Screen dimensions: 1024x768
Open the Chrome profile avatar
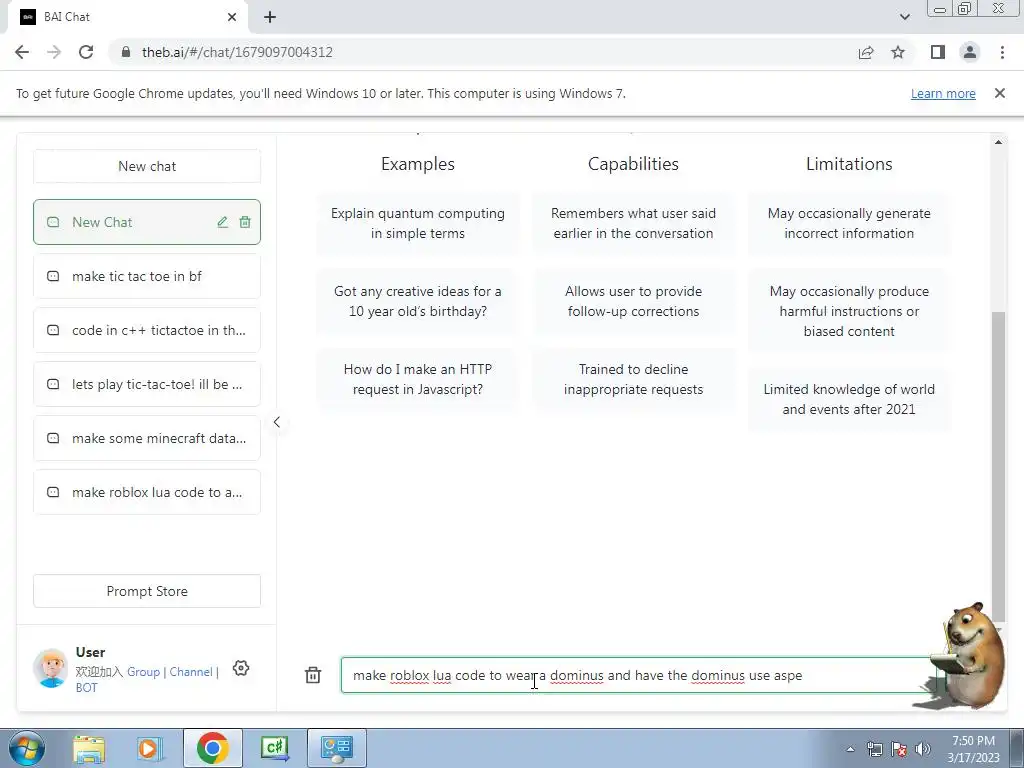[x=970, y=52]
